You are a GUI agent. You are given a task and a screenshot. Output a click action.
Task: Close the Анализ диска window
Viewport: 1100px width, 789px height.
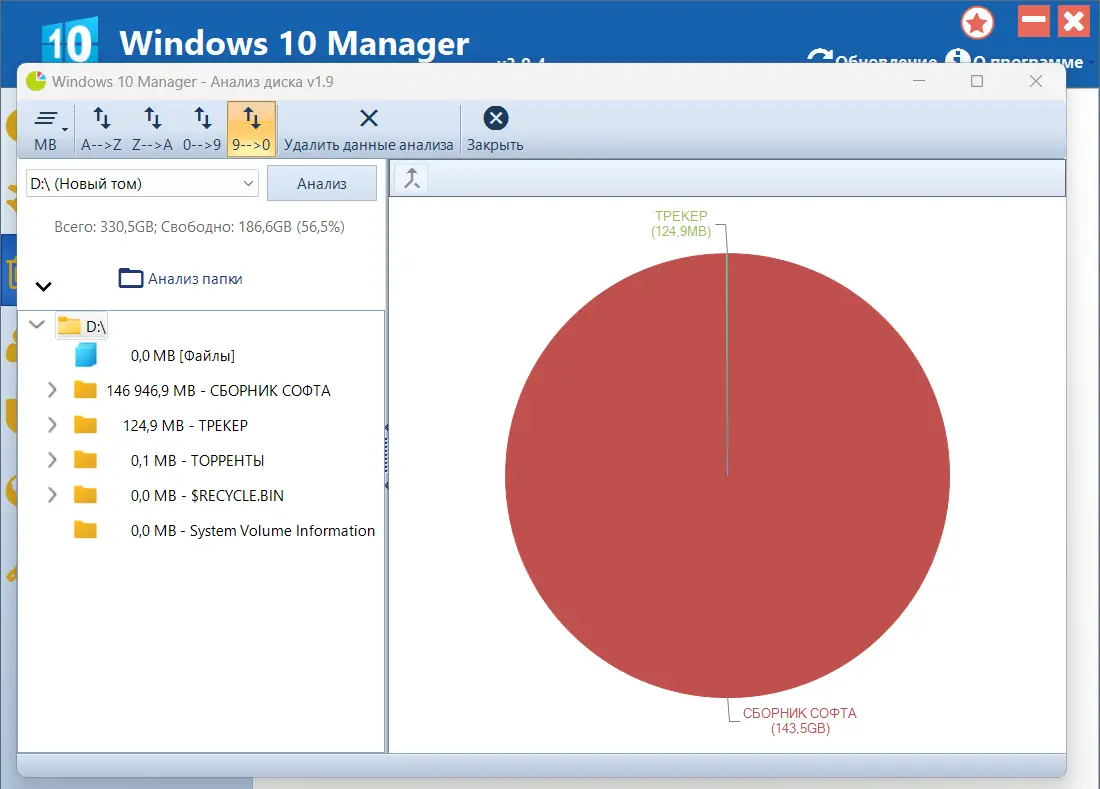pyautogui.click(x=1035, y=81)
